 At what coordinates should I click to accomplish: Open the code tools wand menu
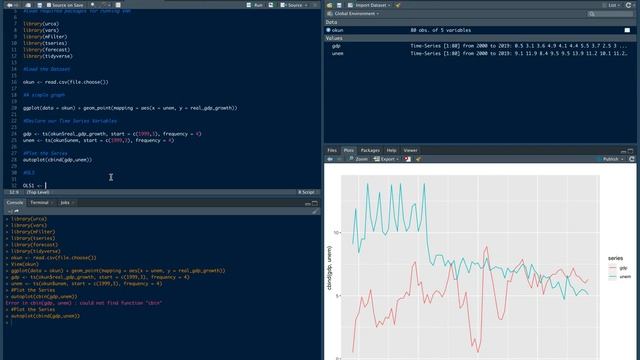(x=105, y=5)
